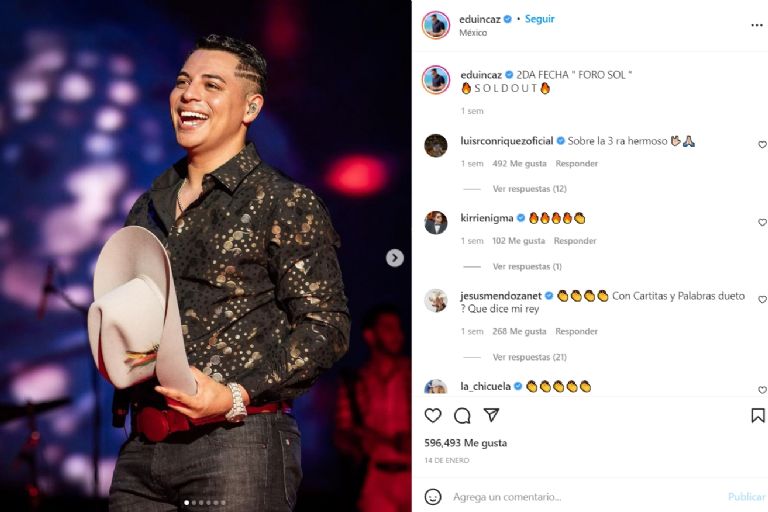The image size is (768, 512).
Task: View the 596,493 Me gusta list
Action: [x=465, y=443]
